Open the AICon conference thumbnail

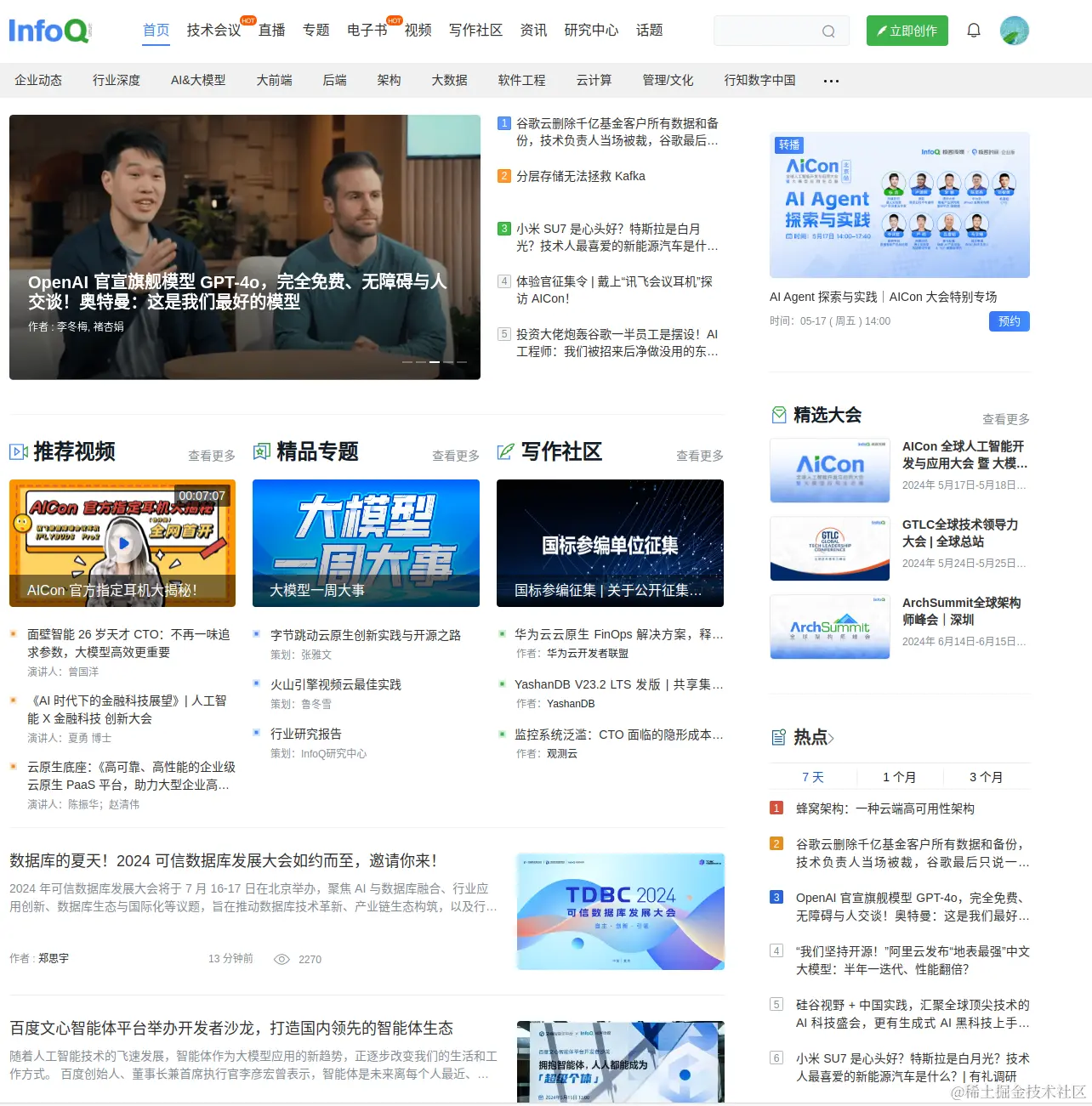coord(830,471)
